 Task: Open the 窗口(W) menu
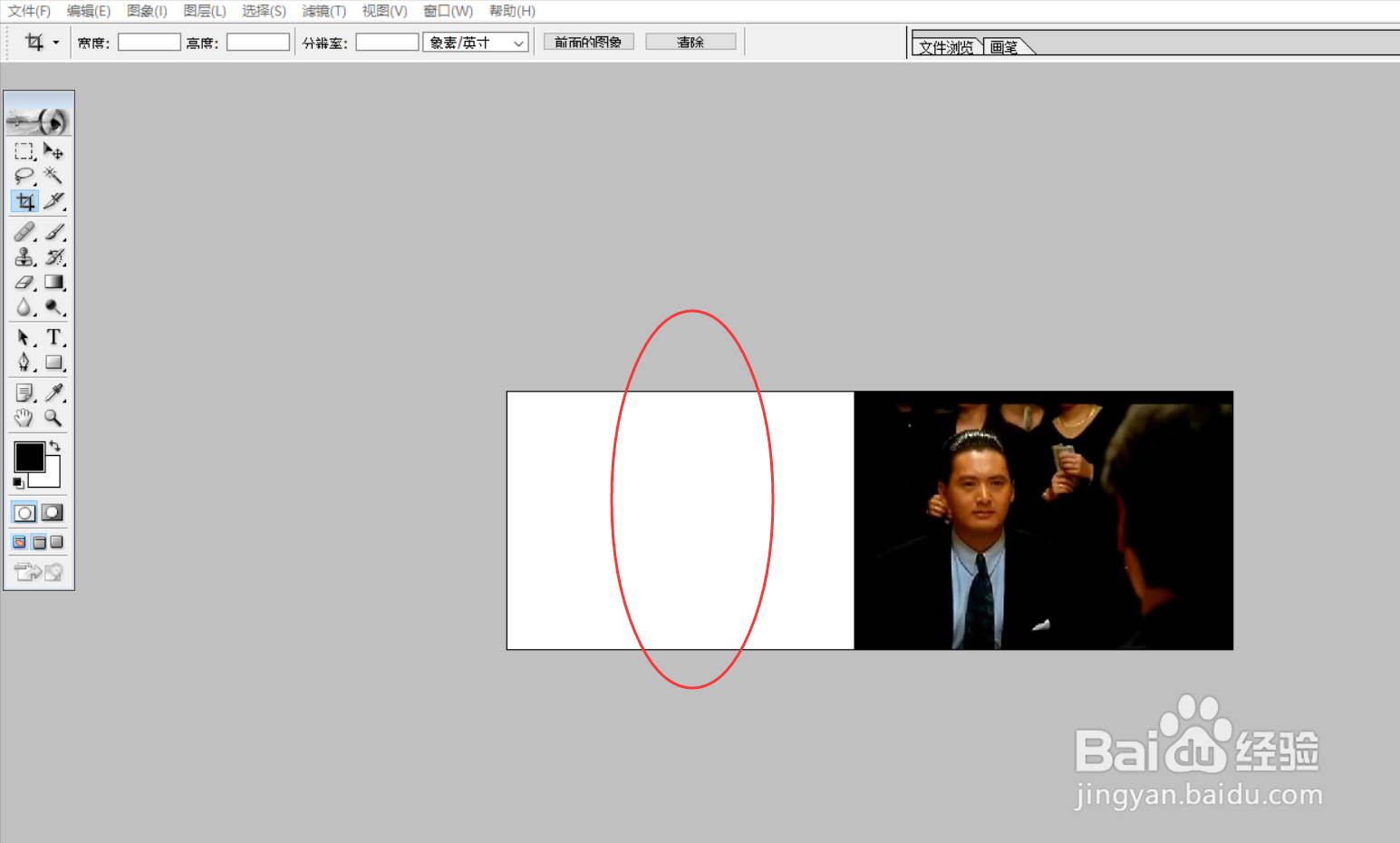pyautogui.click(x=448, y=11)
